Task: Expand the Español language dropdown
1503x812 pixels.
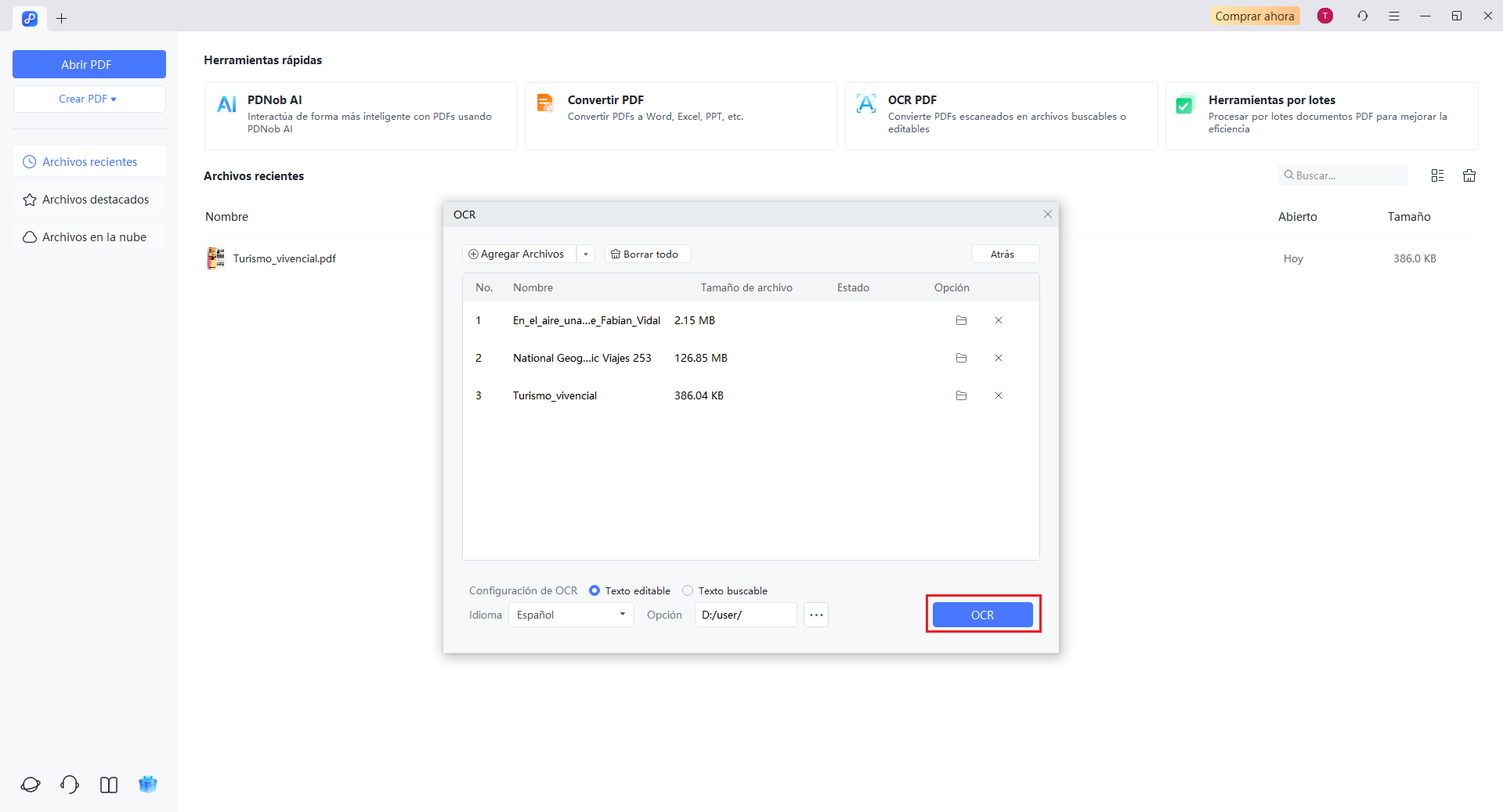Action: 571,615
